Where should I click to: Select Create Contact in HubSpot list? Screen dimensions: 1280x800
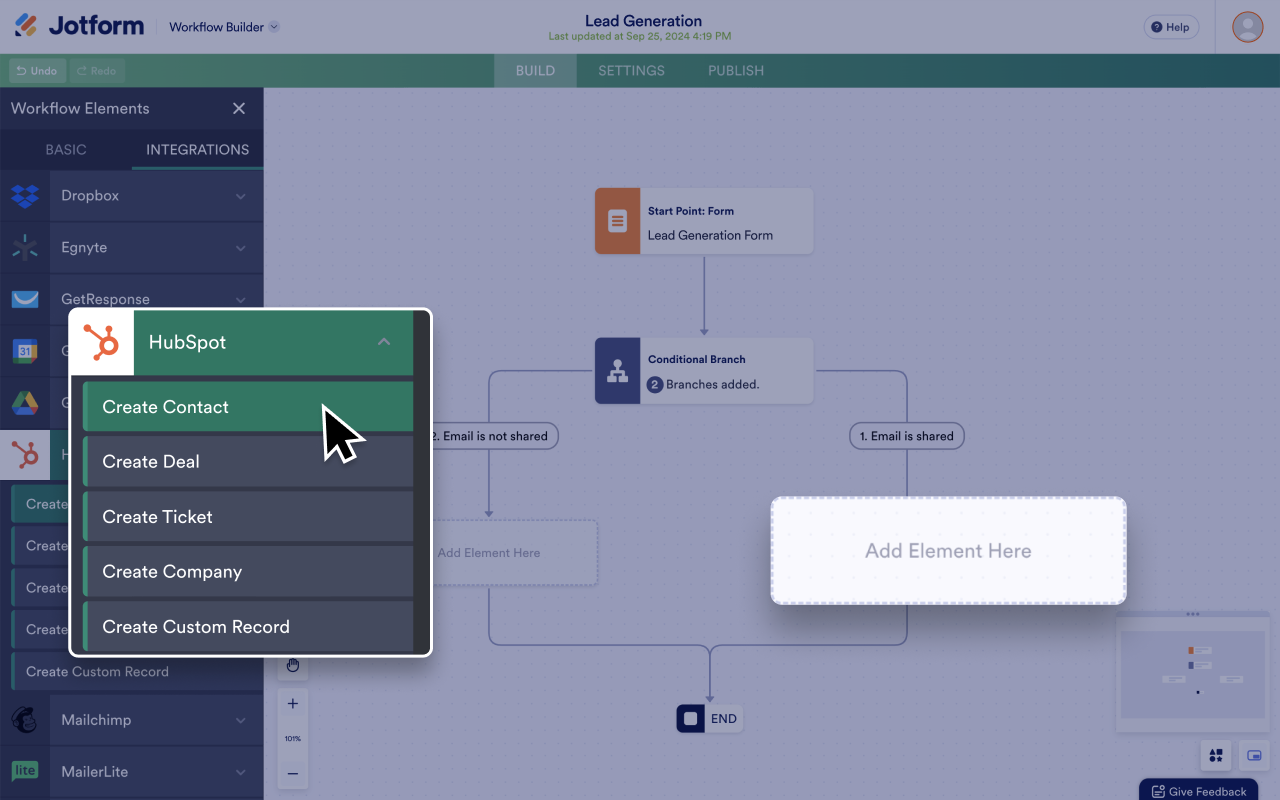248,407
